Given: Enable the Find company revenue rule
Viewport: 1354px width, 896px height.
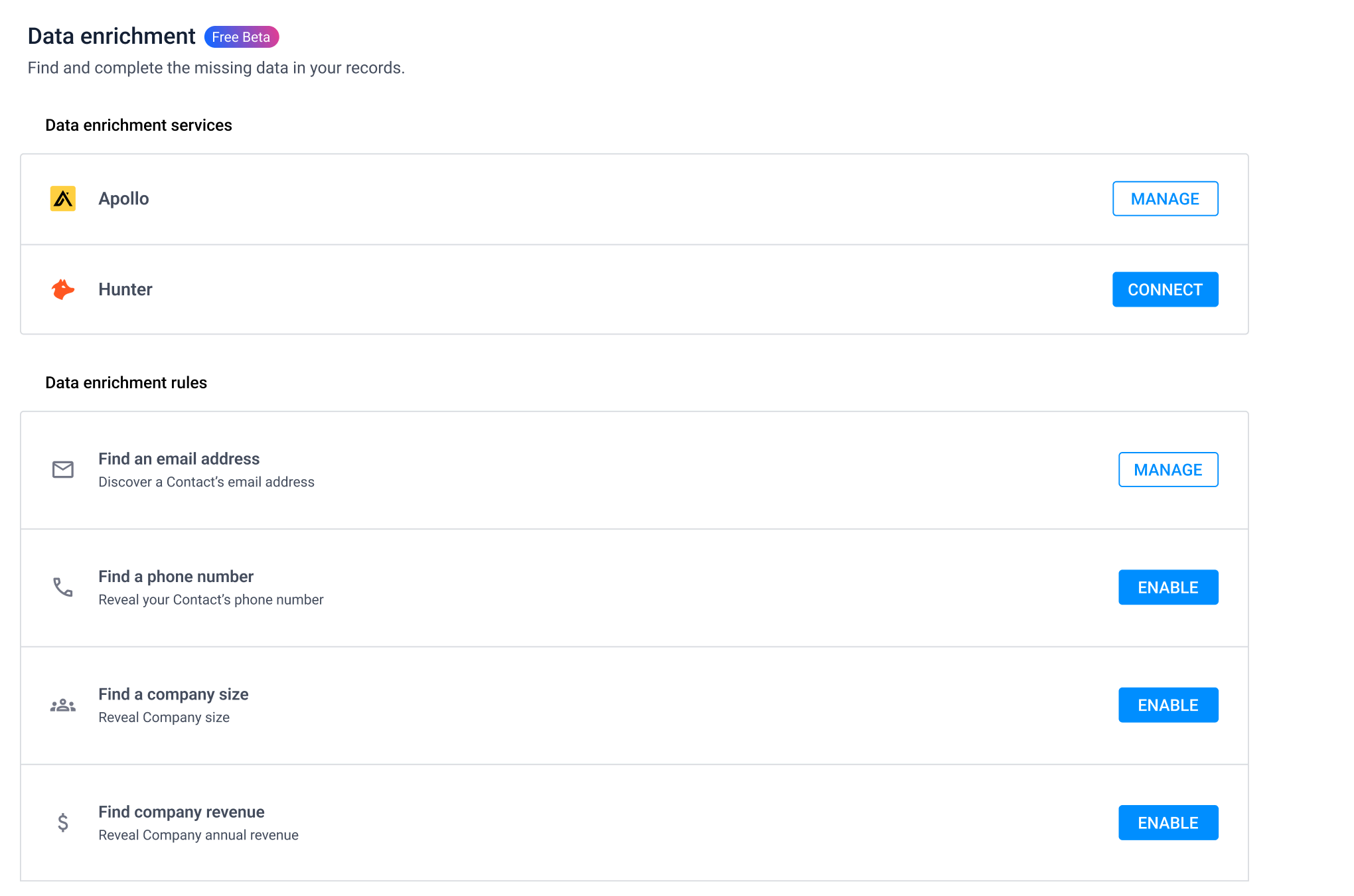Looking at the screenshot, I should 1168,822.
